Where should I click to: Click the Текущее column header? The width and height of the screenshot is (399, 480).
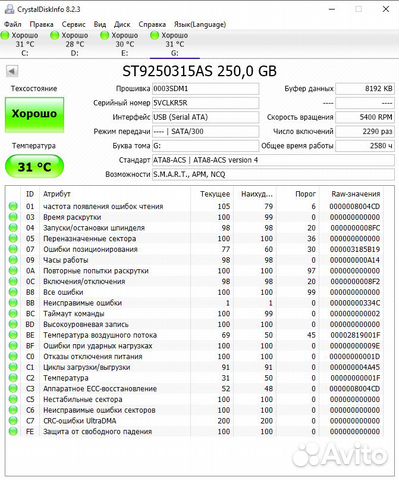pyautogui.click(x=212, y=194)
